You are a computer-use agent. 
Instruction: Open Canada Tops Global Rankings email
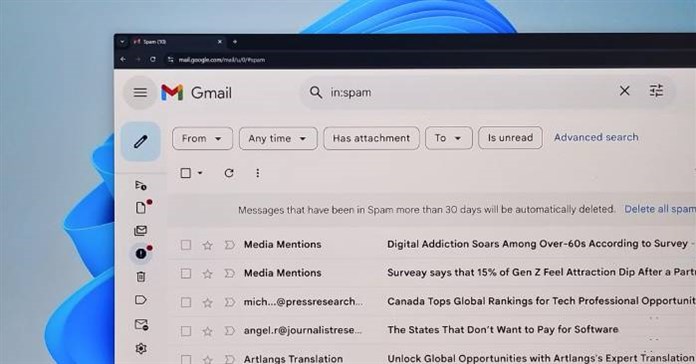click(x=541, y=301)
